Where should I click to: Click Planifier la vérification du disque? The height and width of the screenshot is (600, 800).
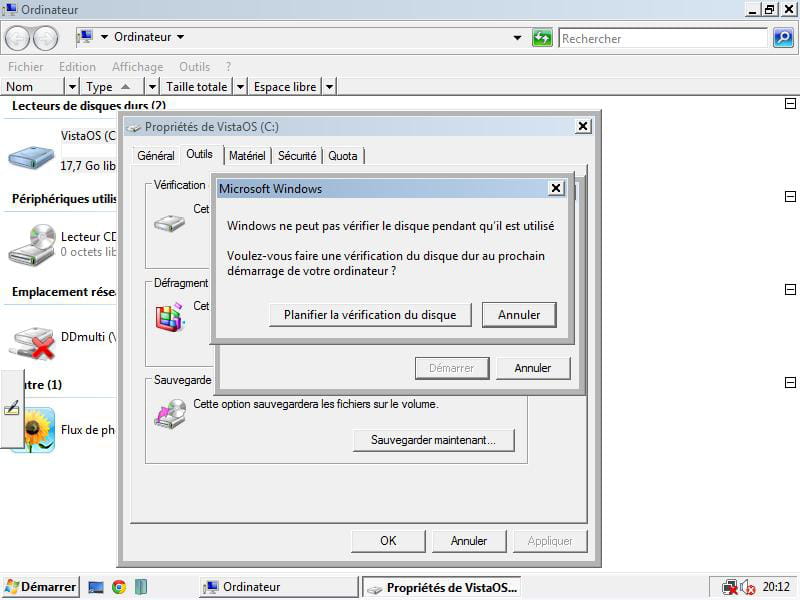click(x=370, y=315)
